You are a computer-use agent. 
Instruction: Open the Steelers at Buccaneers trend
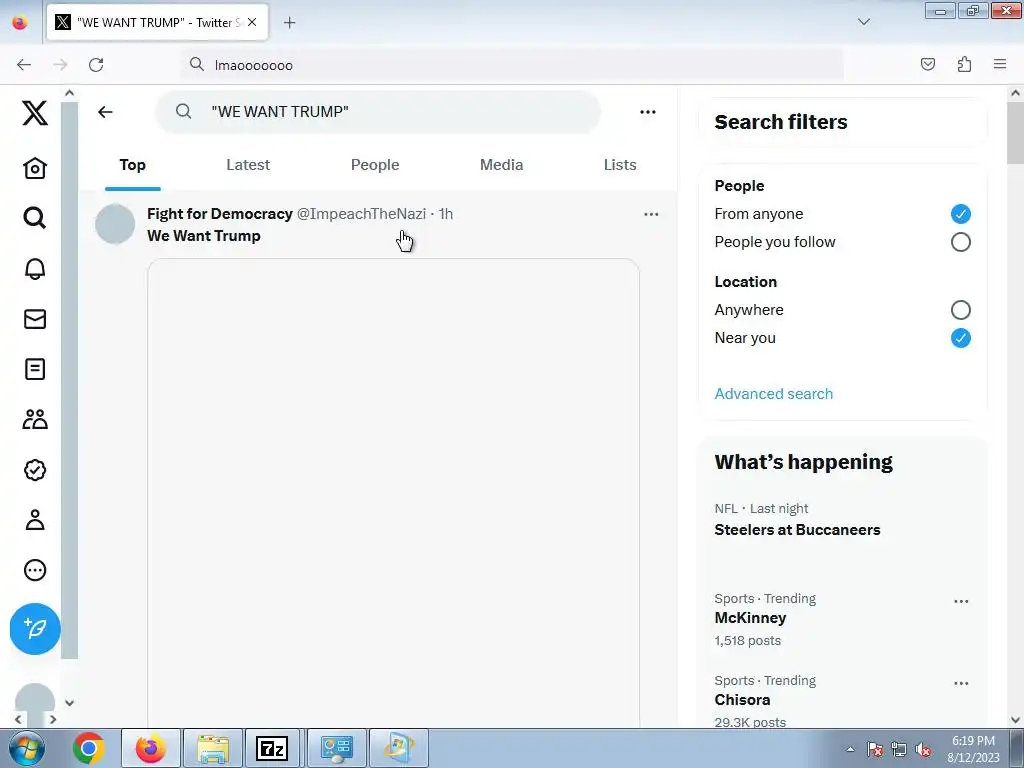pos(797,530)
